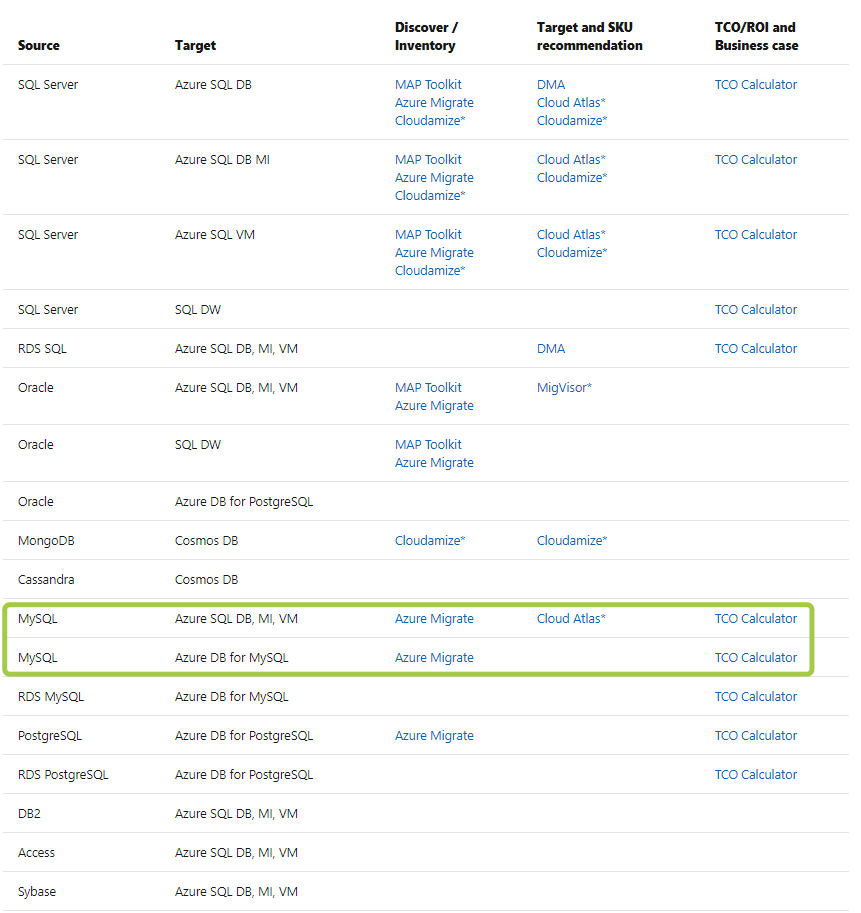Open Azure Migrate link in PostgreSQL source row
The image size is (861, 913).
coord(434,736)
